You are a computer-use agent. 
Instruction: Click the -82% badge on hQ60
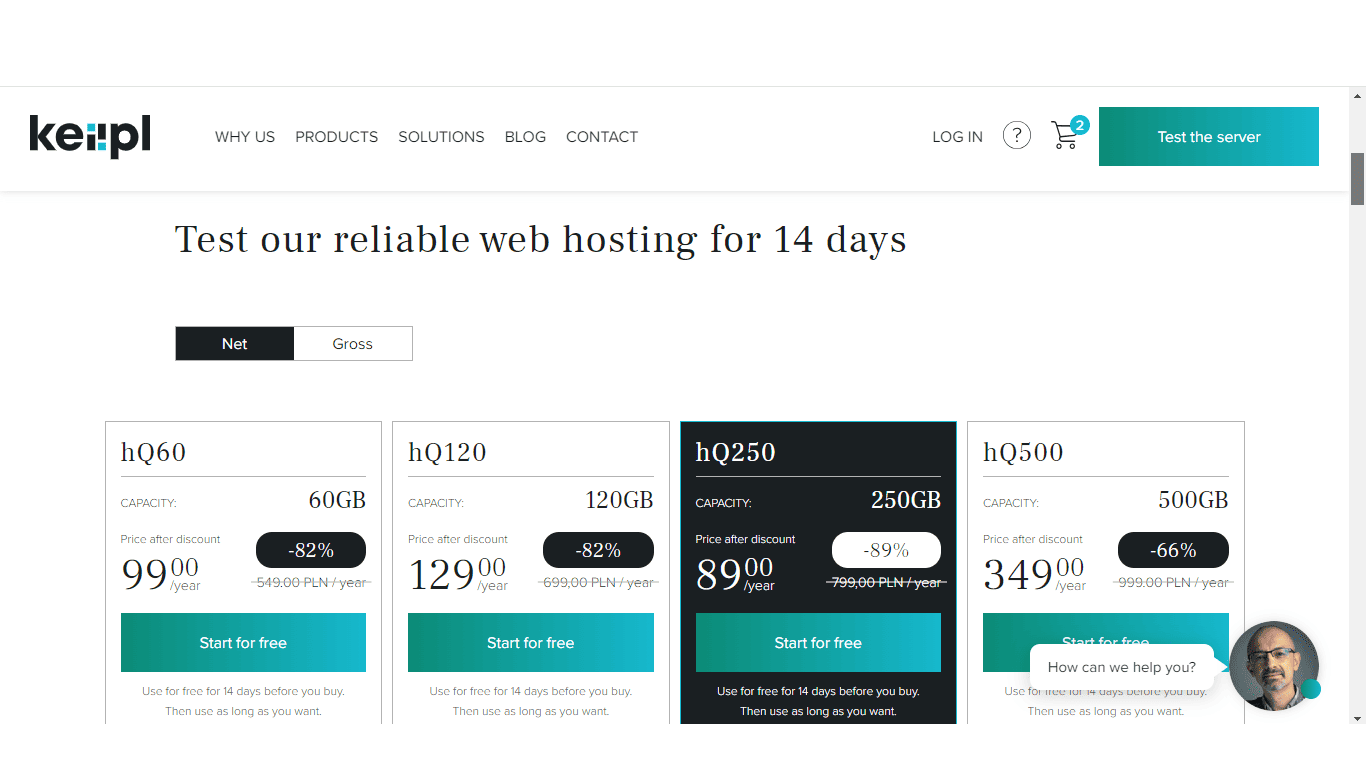coord(311,550)
